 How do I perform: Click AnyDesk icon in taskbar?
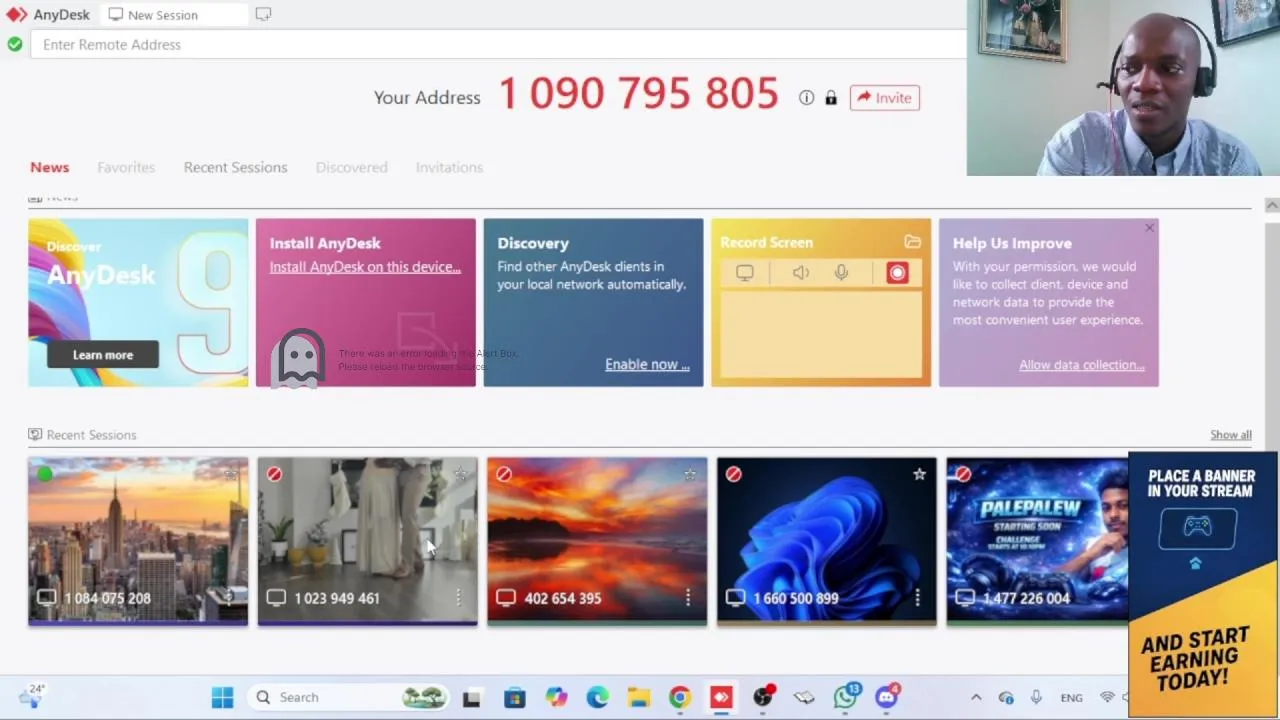pyautogui.click(x=721, y=697)
